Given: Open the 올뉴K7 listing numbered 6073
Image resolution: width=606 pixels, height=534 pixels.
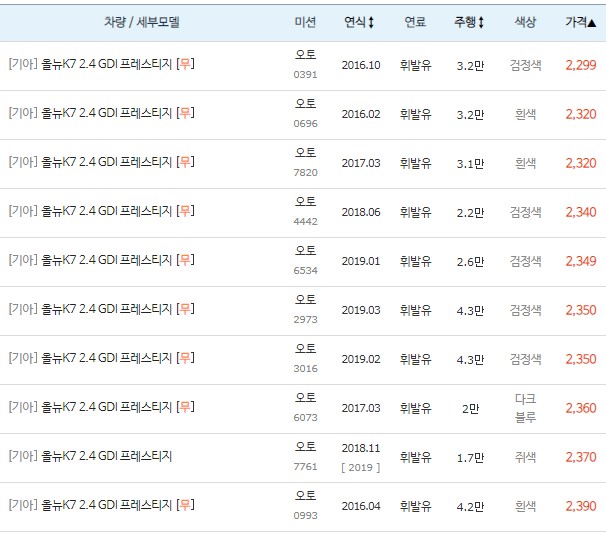Looking at the screenshot, I should [x=106, y=407].
